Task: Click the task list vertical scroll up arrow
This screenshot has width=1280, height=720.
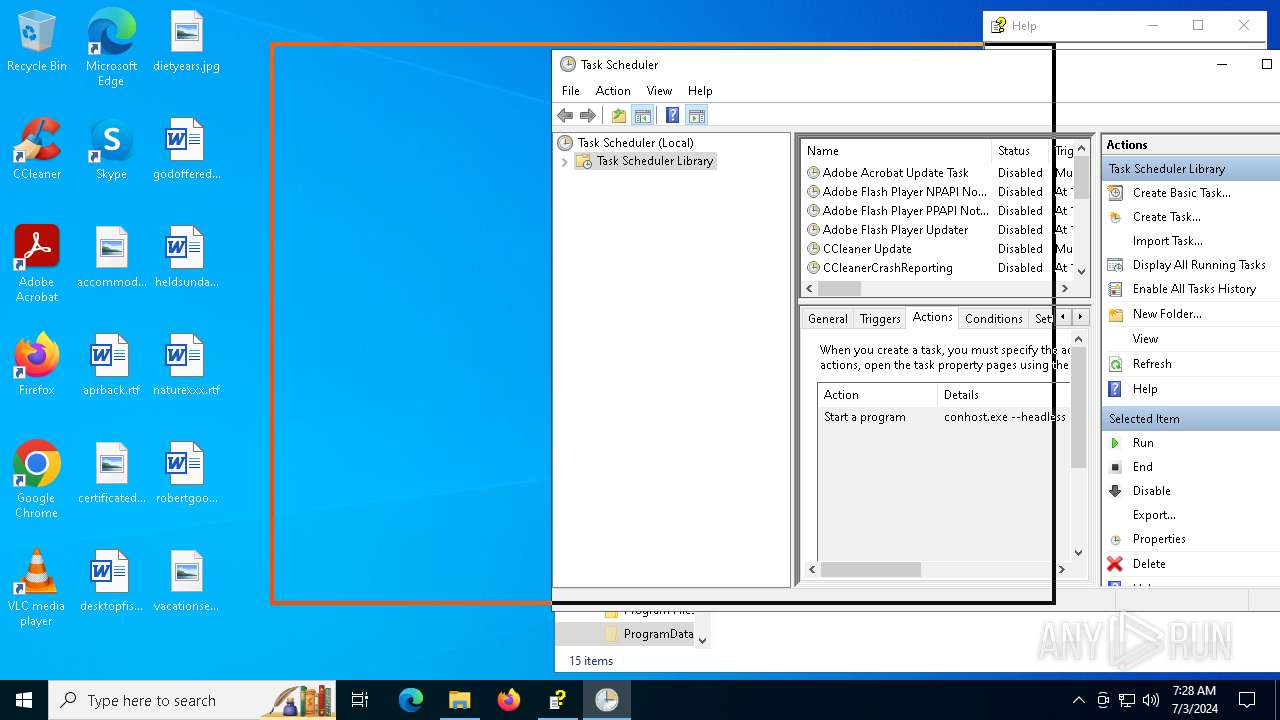Action: (x=1080, y=150)
